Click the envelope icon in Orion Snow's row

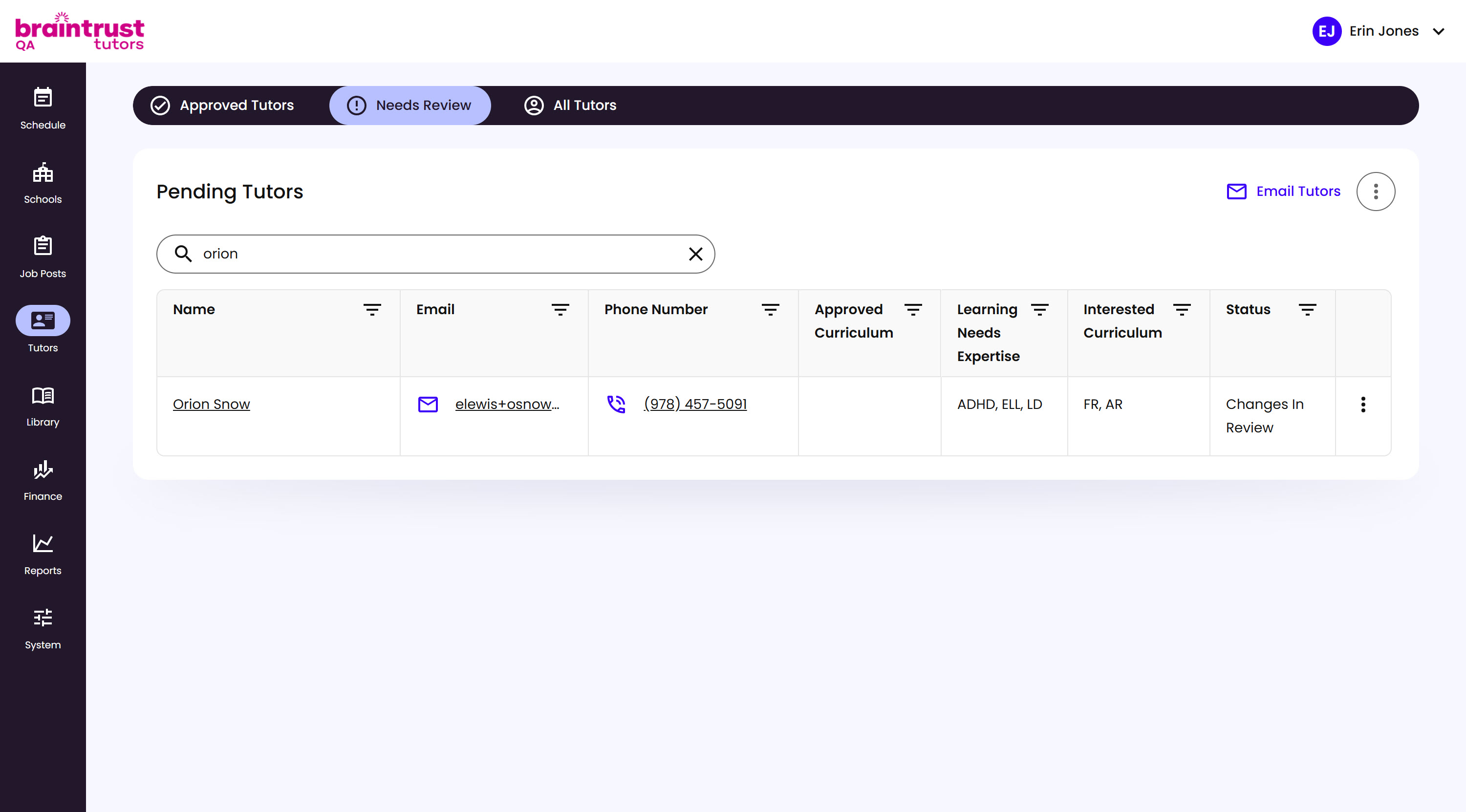coord(428,404)
